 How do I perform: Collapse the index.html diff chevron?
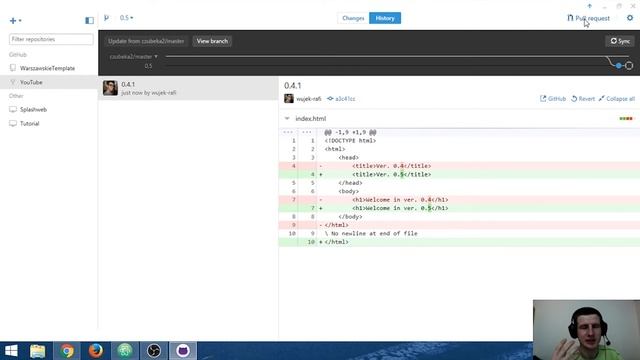coord(287,119)
